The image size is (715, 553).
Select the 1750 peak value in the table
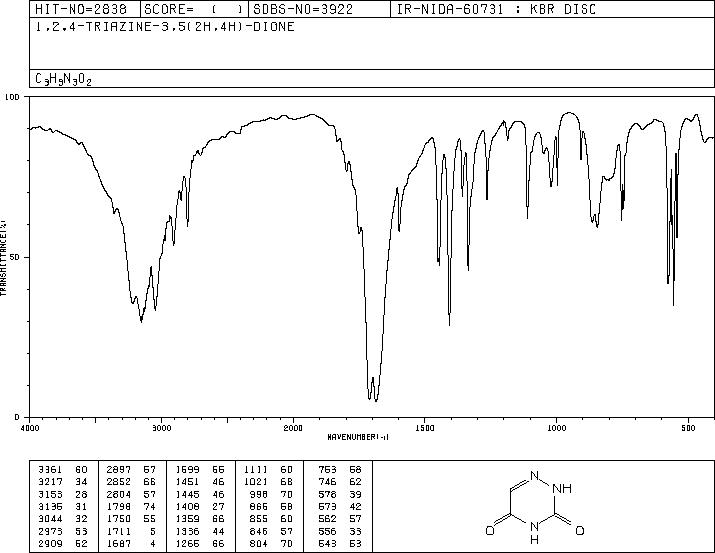[119, 519]
